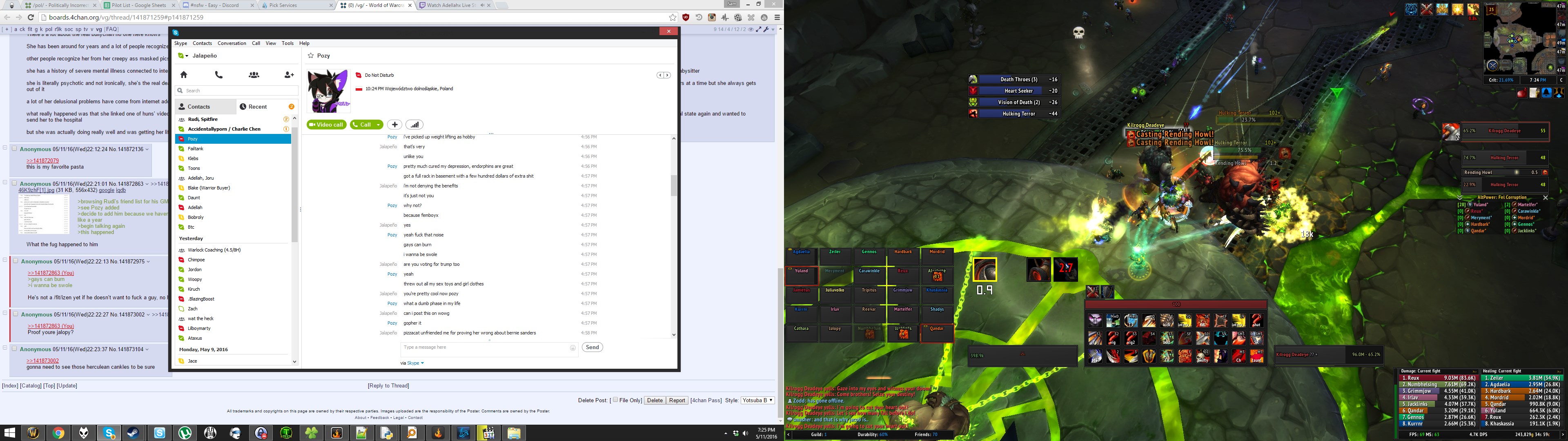Open the Chrome hamburger menu

(x=777, y=18)
